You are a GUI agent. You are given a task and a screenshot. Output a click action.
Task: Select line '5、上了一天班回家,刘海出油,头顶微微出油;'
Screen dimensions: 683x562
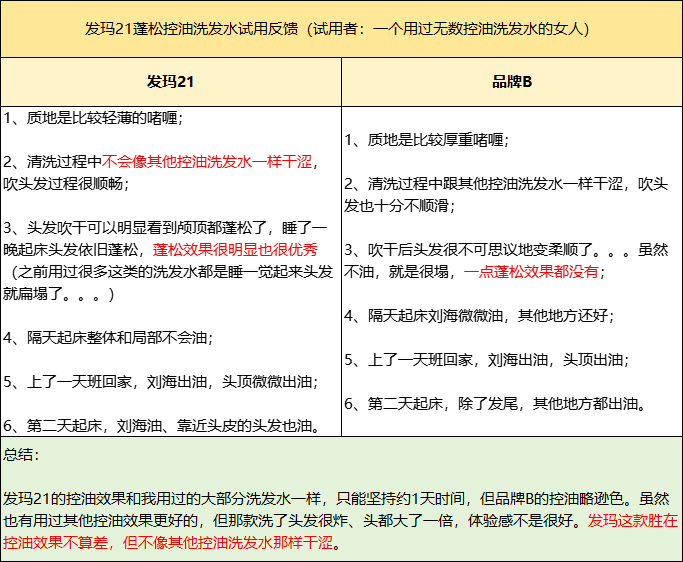(x=161, y=382)
